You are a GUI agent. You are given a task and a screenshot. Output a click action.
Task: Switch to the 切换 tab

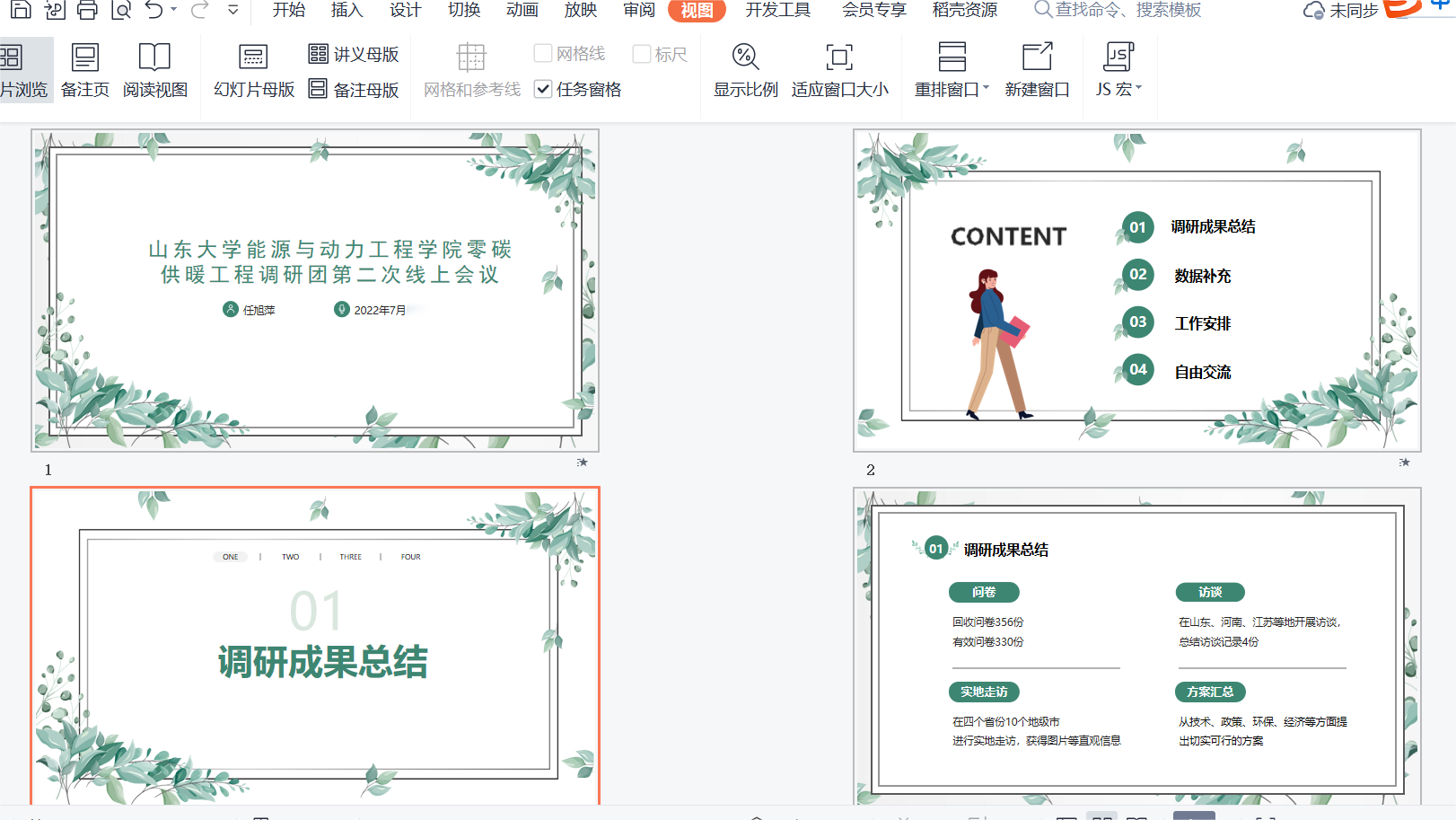(x=463, y=10)
